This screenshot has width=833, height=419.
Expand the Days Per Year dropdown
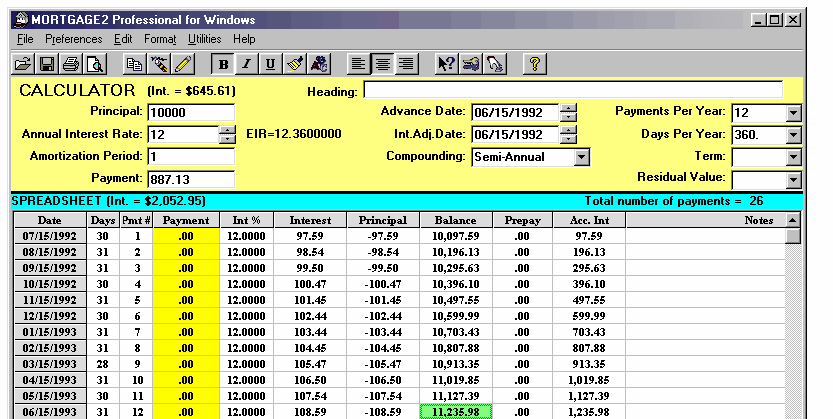click(794, 134)
